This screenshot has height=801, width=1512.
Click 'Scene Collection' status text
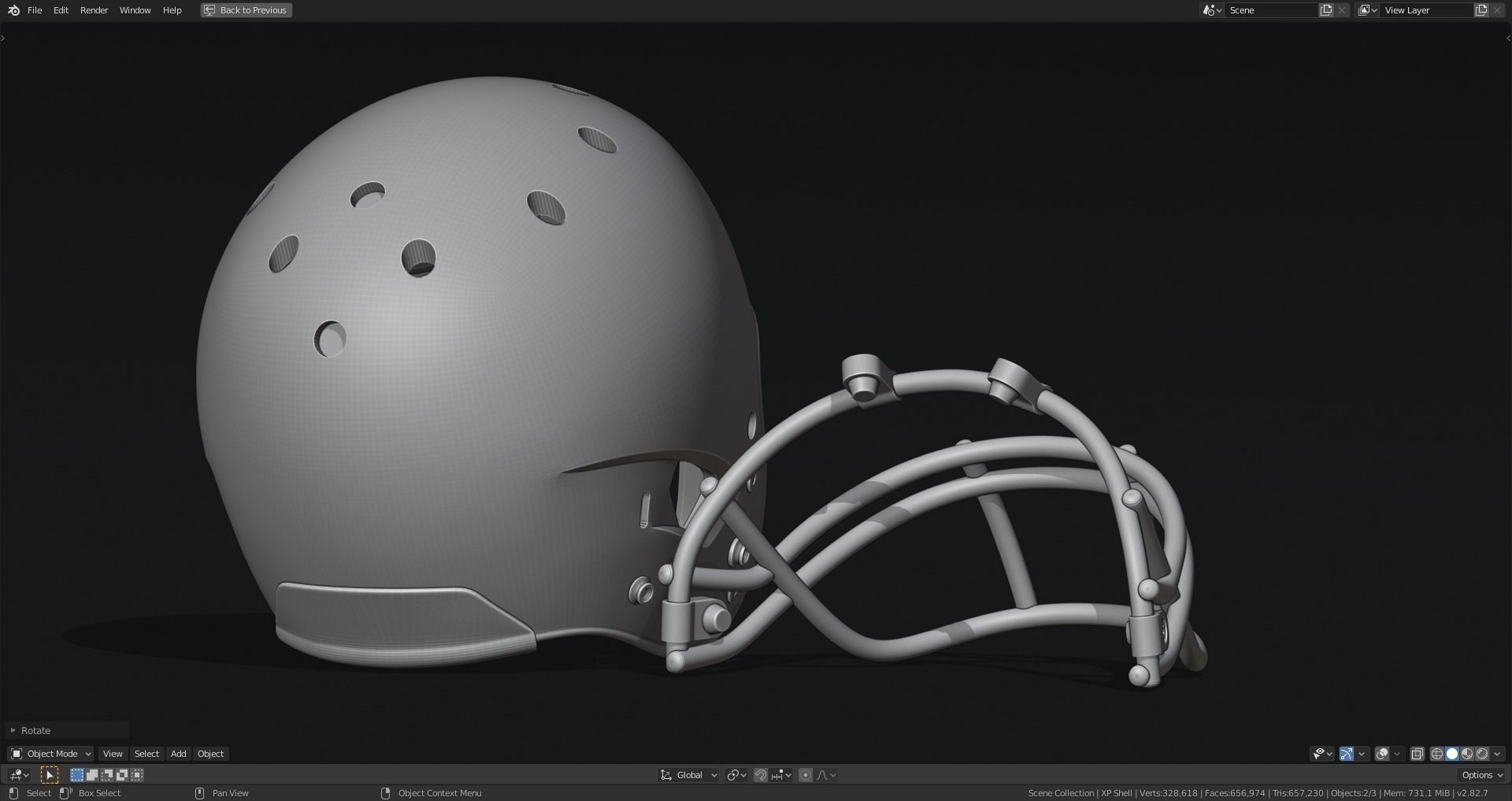pyautogui.click(x=1061, y=793)
